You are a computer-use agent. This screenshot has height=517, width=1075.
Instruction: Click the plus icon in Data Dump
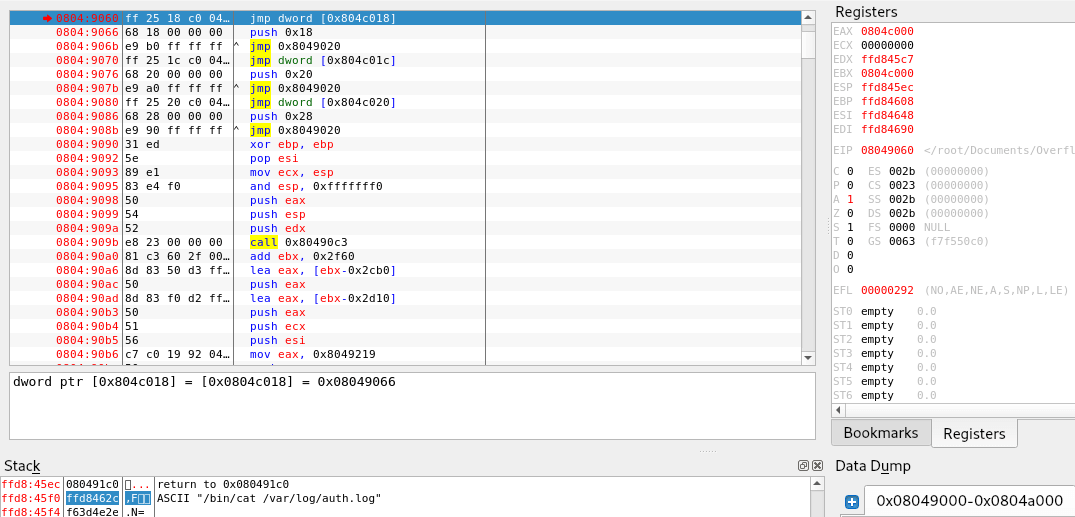pyautogui.click(x=852, y=502)
